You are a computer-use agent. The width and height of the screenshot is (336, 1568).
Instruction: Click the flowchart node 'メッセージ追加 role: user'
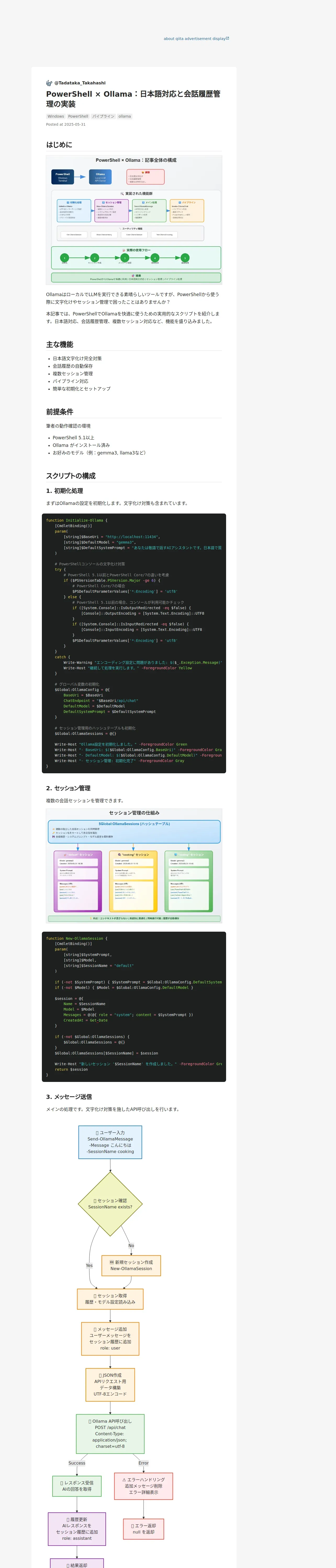110,1339
